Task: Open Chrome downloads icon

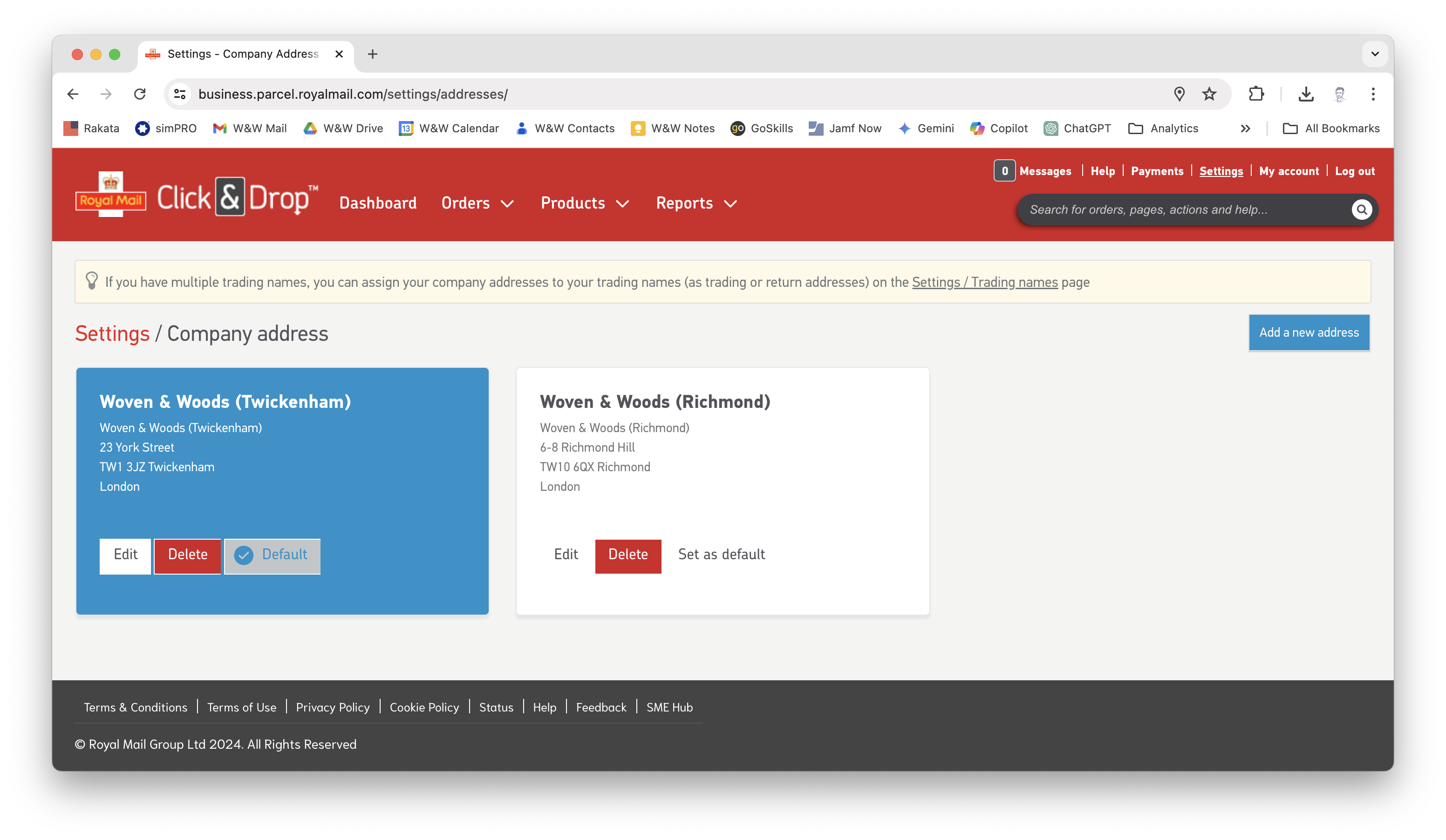Action: tap(1305, 94)
